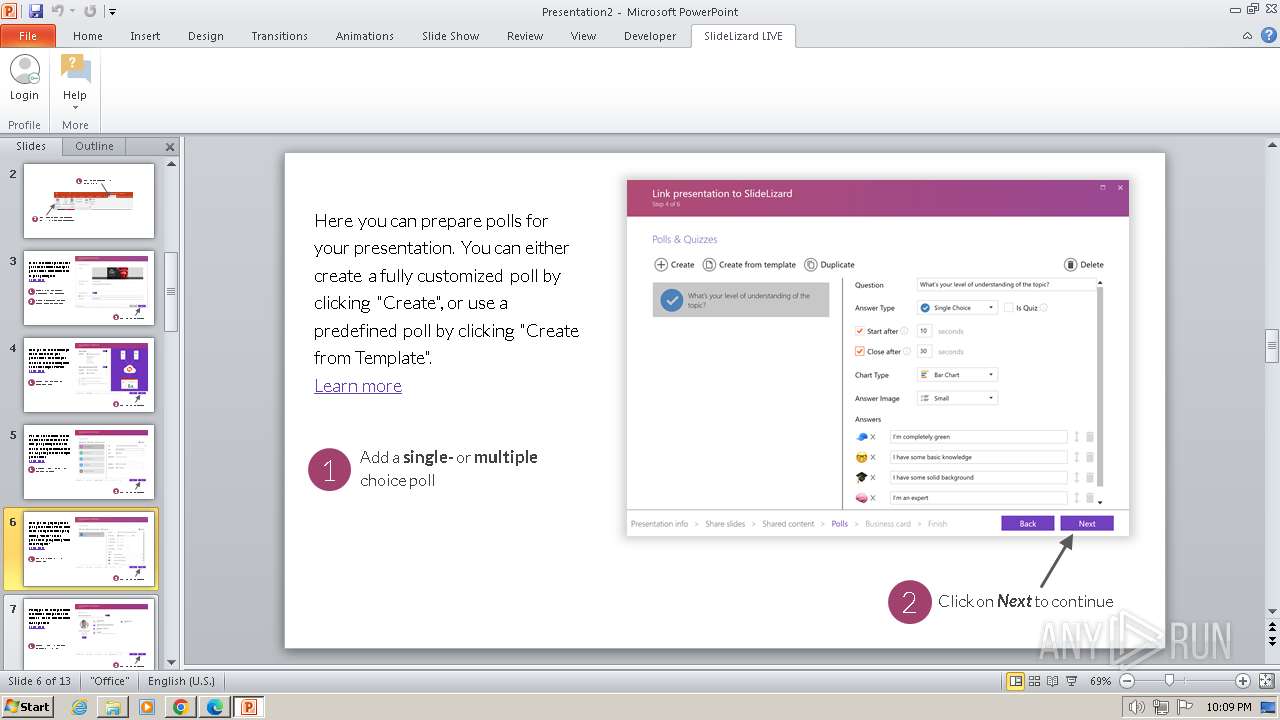Switch to Slide Sorter view
The height and width of the screenshot is (720, 1280).
(1035, 681)
